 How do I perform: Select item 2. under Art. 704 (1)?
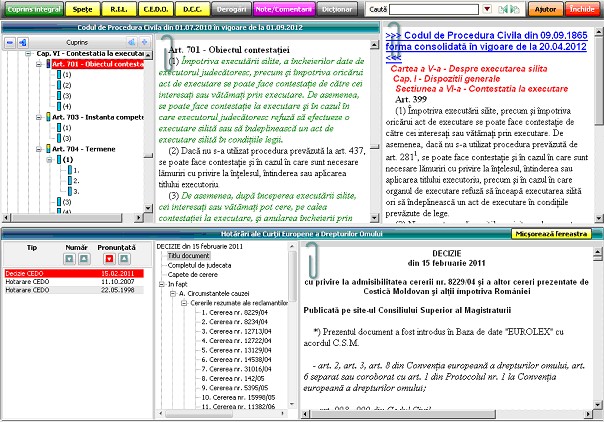tap(76, 181)
